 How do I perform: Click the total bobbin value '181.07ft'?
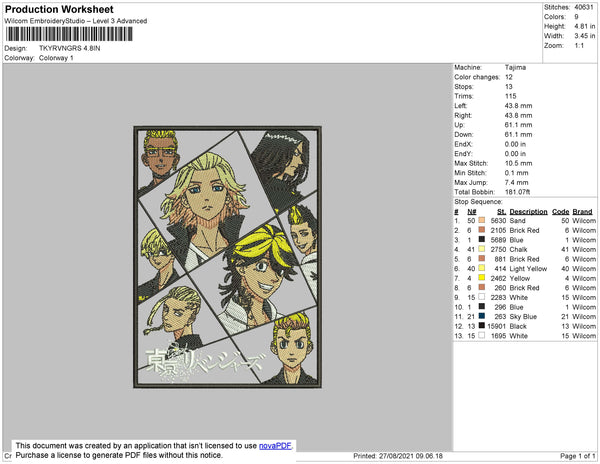tap(517, 192)
